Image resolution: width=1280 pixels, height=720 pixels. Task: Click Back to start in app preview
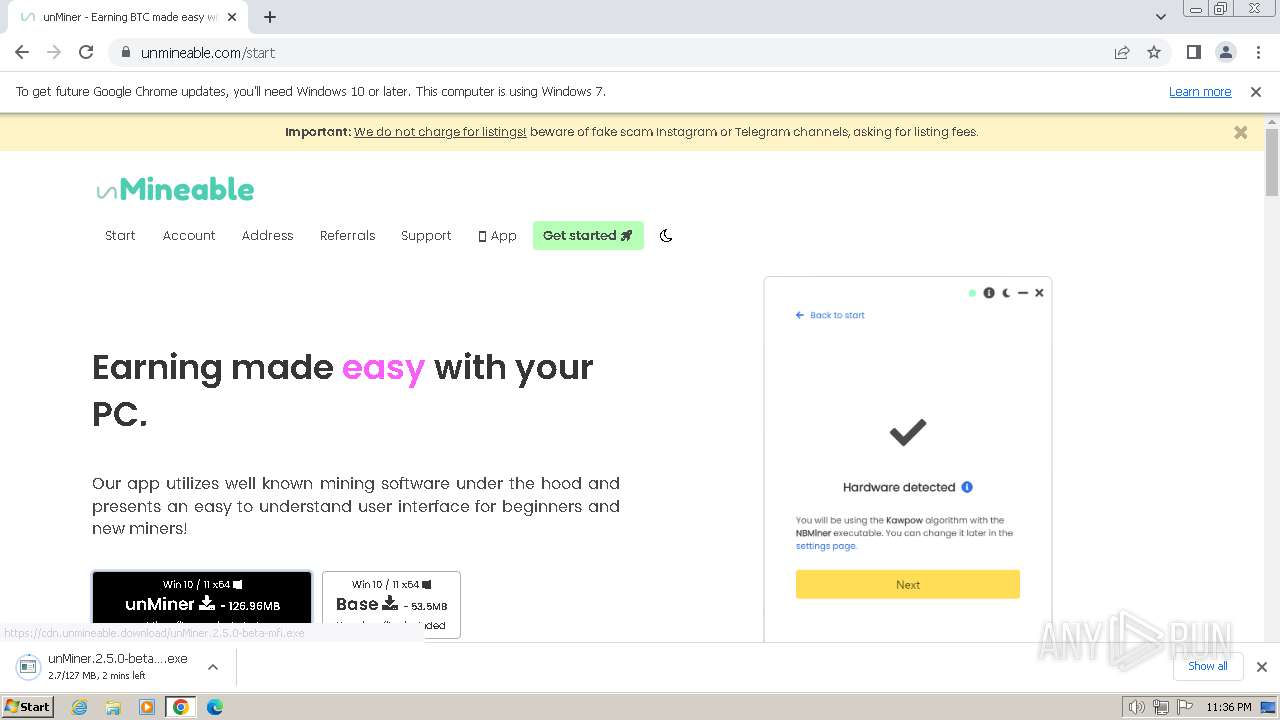(x=830, y=315)
